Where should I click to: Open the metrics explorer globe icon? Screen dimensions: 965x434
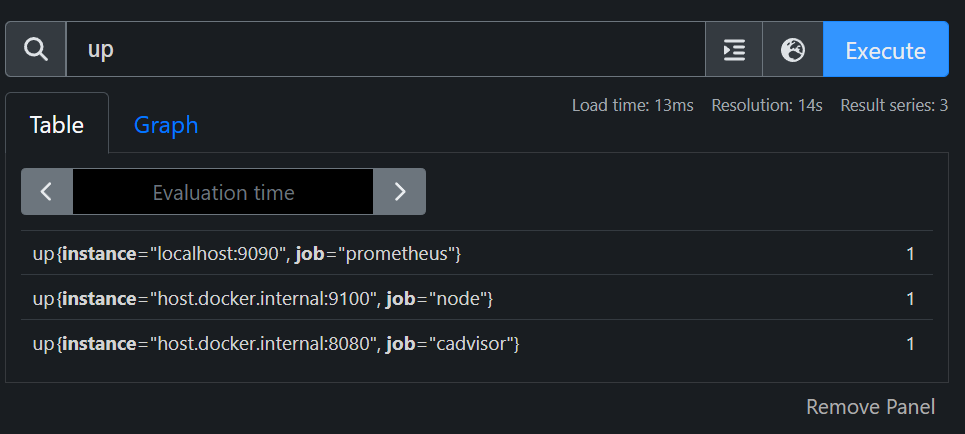point(793,50)
